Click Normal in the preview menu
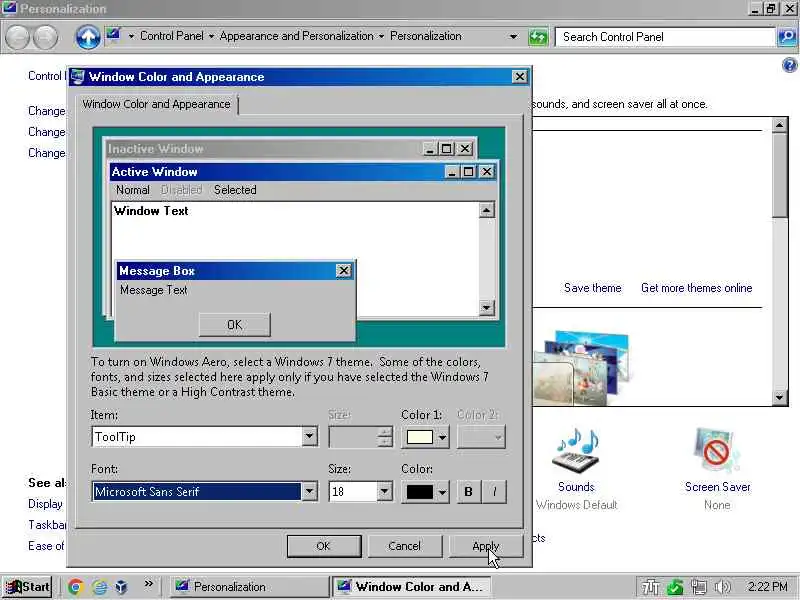Image resolution: width=800 pixels, height=600 pixels. click(133, 190)
